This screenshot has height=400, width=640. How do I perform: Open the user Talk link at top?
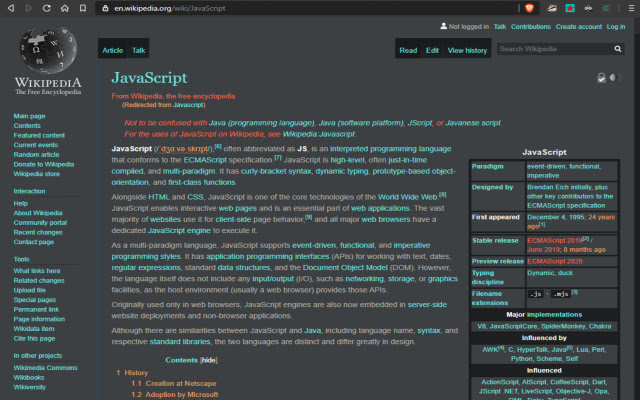pyautogui.click(x=500, y=27)
